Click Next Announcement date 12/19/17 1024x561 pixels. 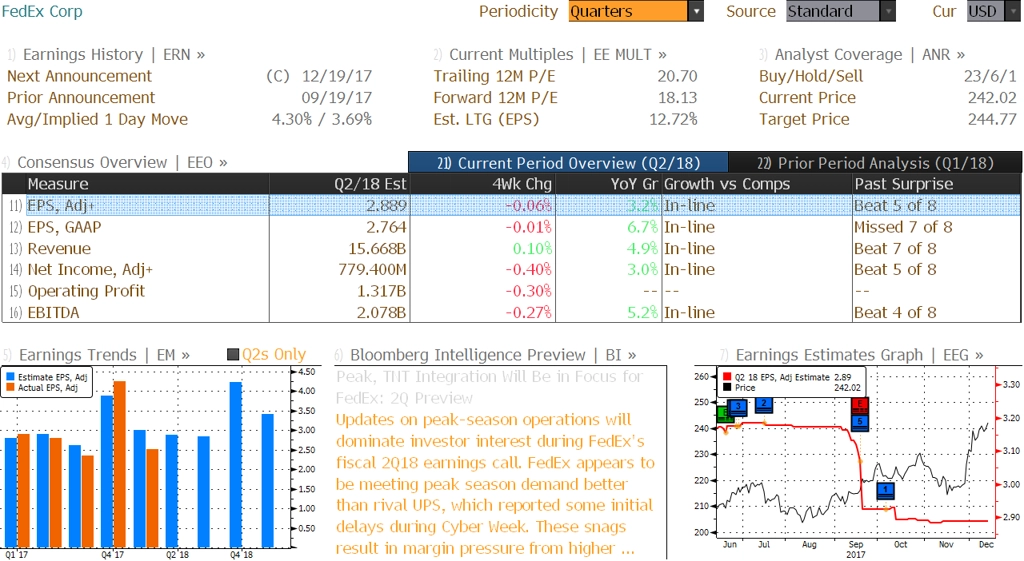pyautogui.click(x=336, y=76)
